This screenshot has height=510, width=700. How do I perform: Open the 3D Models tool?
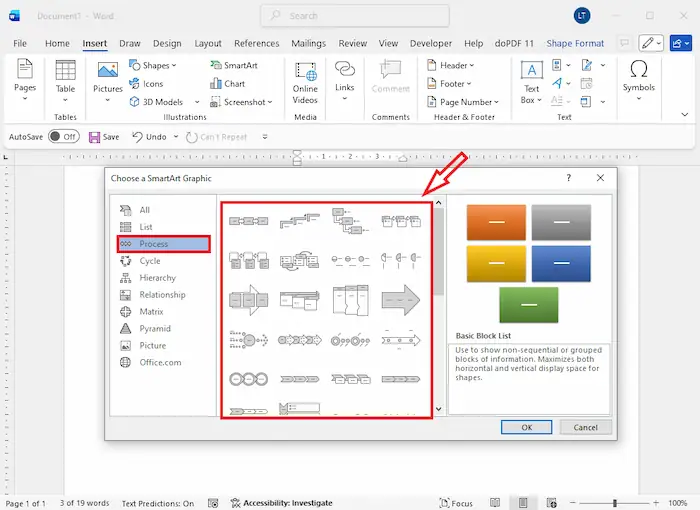click(155, 102)
